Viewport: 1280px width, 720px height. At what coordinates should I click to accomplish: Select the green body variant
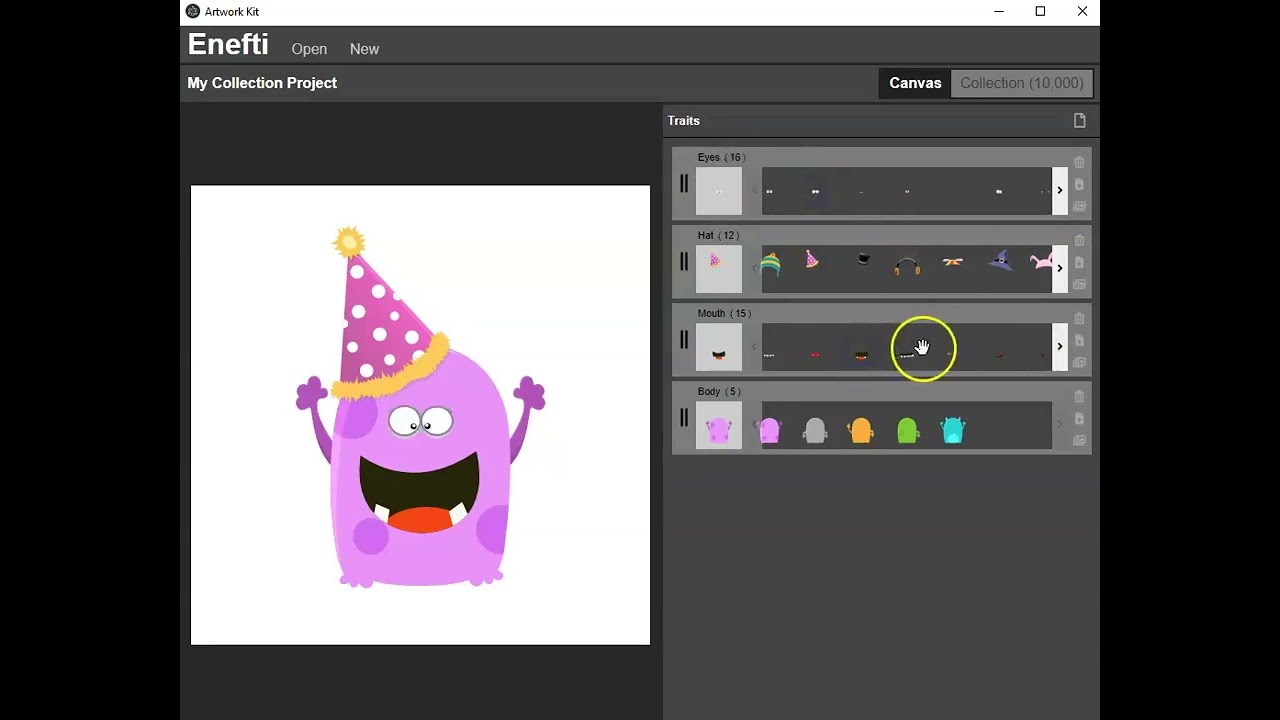pyautogui.click(x=907, y=430)
